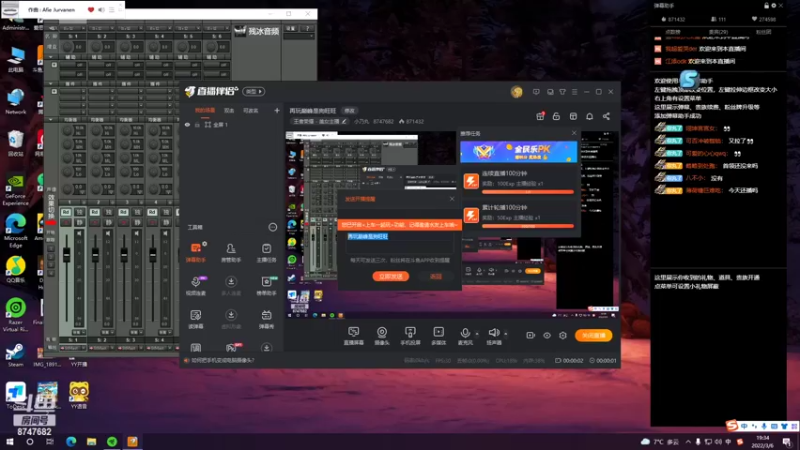
Task: Open File Explorer from taskbar
Action: point(91,441)
